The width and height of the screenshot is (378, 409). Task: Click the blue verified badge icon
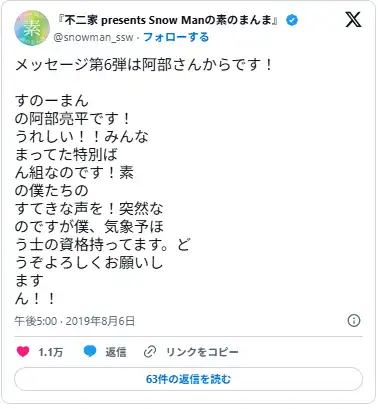point(292,20)
